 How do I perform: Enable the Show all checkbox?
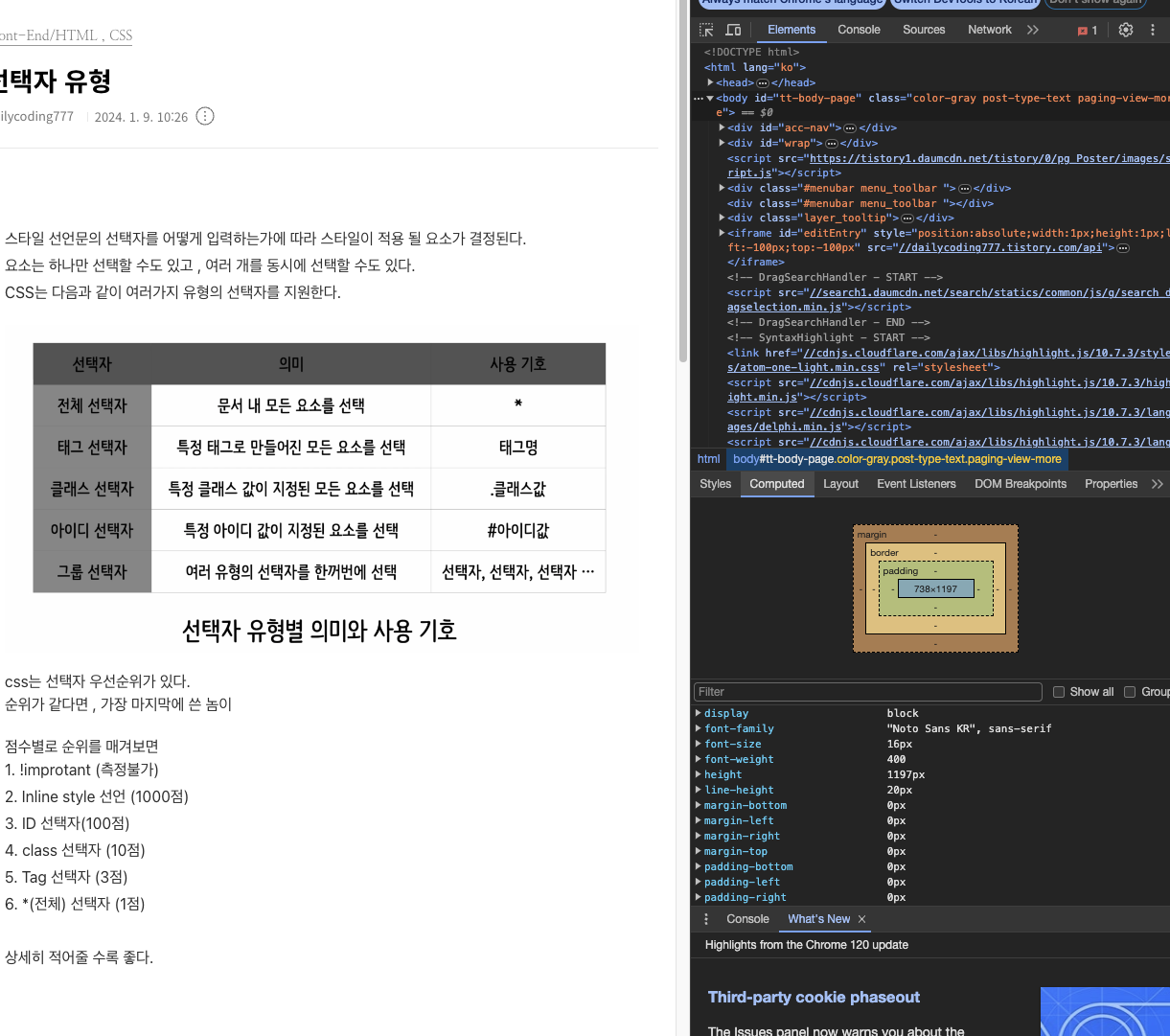point(1059,692)
